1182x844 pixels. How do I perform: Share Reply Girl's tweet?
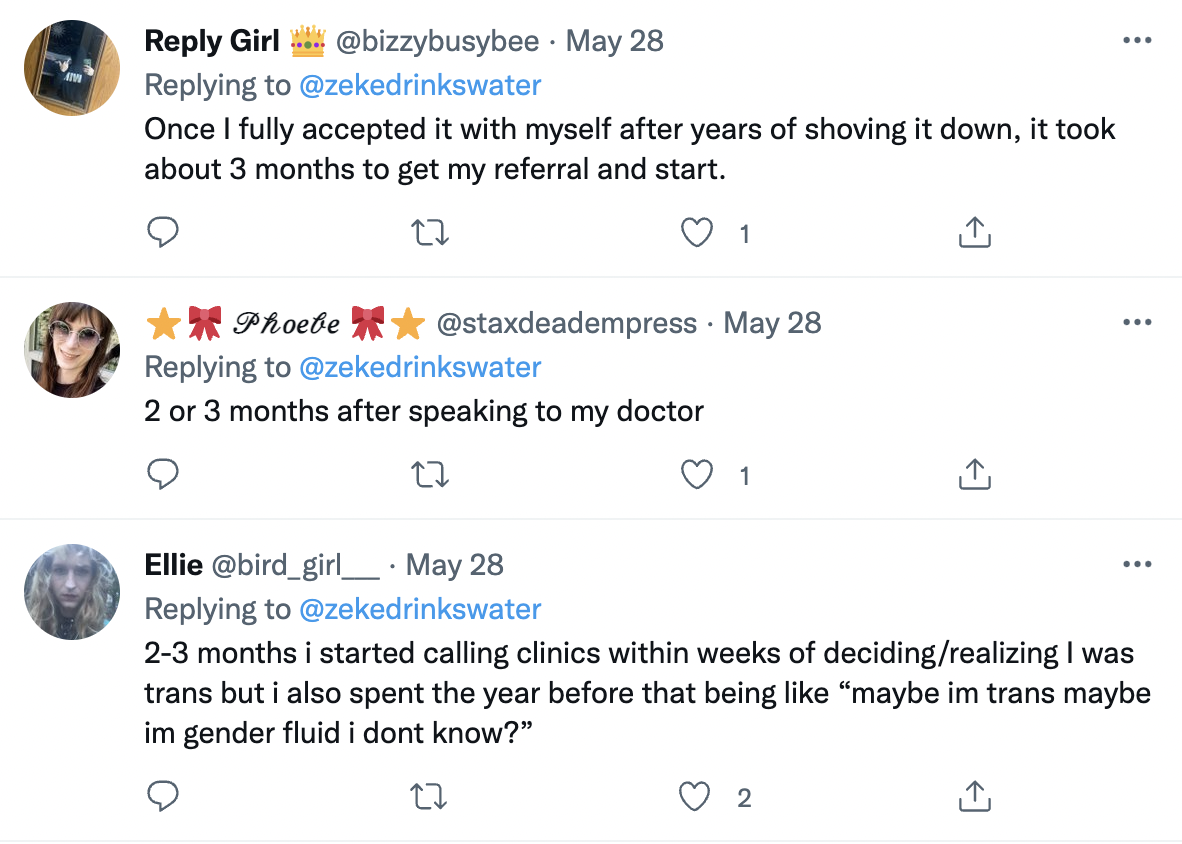974,233
